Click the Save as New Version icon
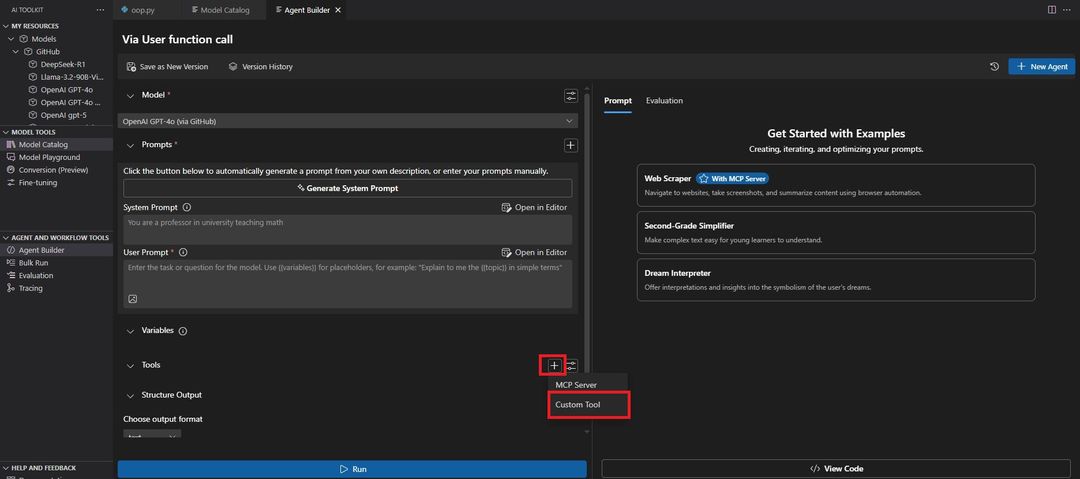The image size is (1080, 479). (131, 67)
